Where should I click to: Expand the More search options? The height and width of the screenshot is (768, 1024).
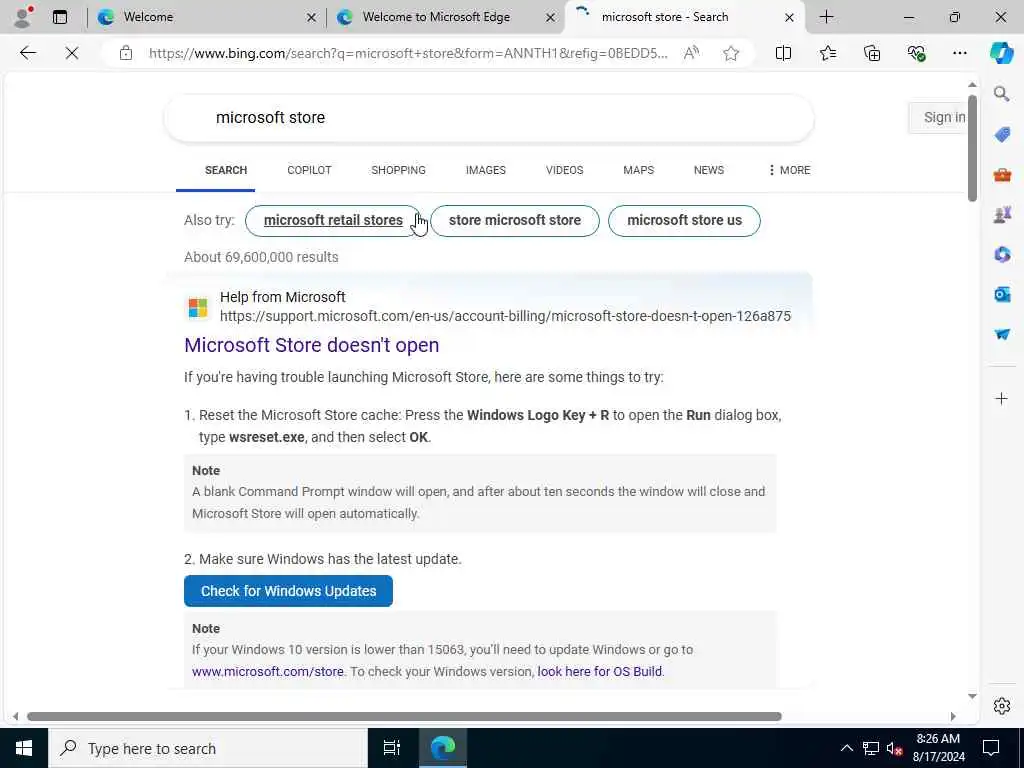[x=789, y=170]
